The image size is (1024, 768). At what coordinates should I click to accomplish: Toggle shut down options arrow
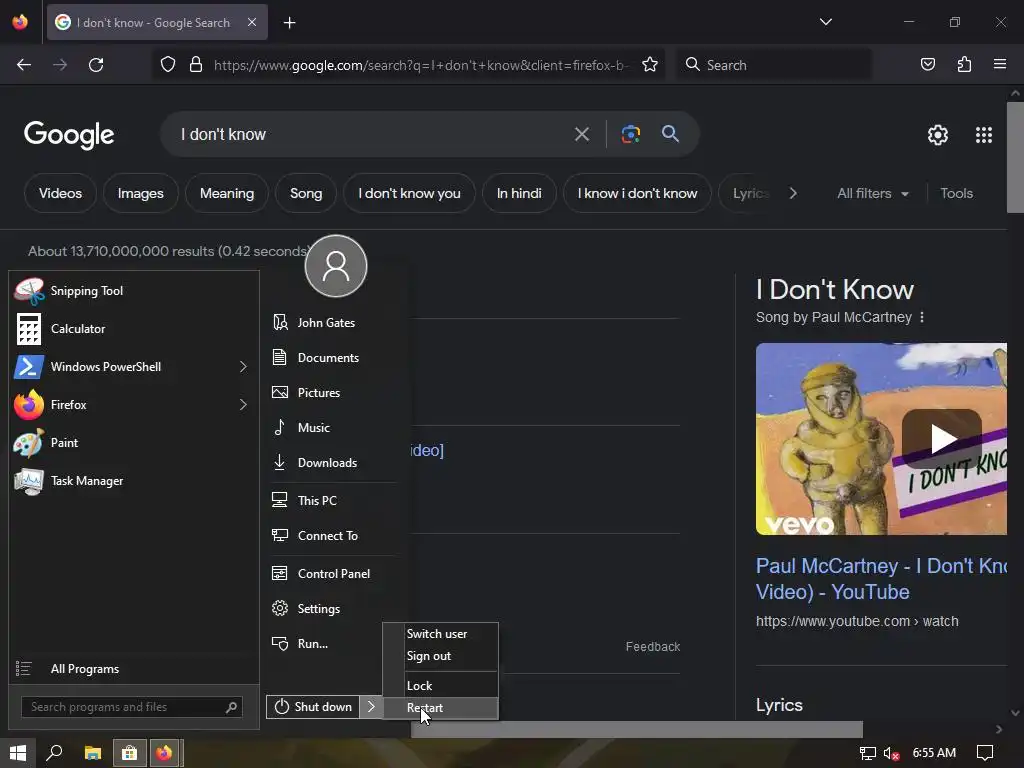click(x=371, y=707)
